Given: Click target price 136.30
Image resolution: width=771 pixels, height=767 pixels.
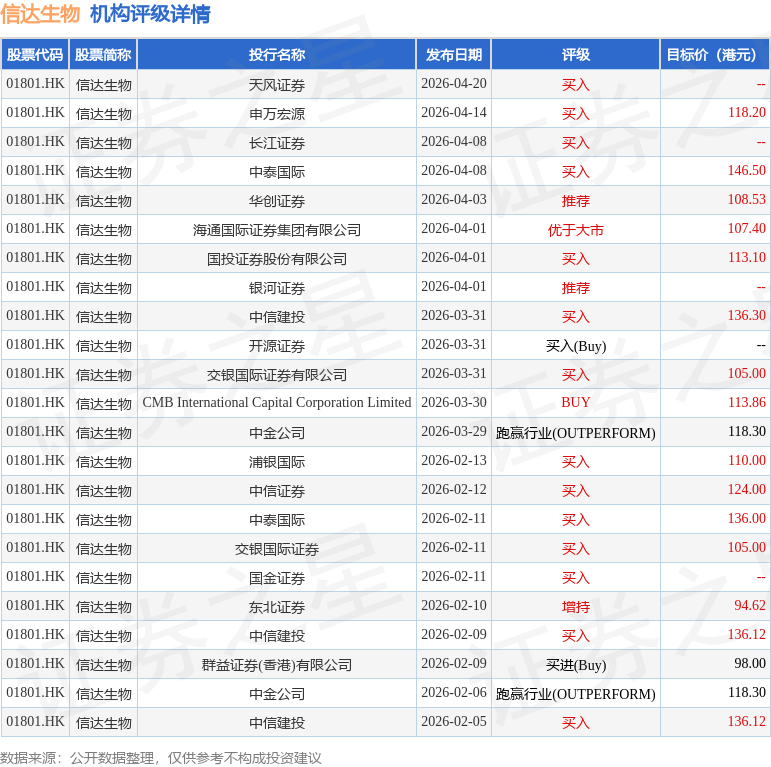Looking at the screenshot, I should click(746, 316).
